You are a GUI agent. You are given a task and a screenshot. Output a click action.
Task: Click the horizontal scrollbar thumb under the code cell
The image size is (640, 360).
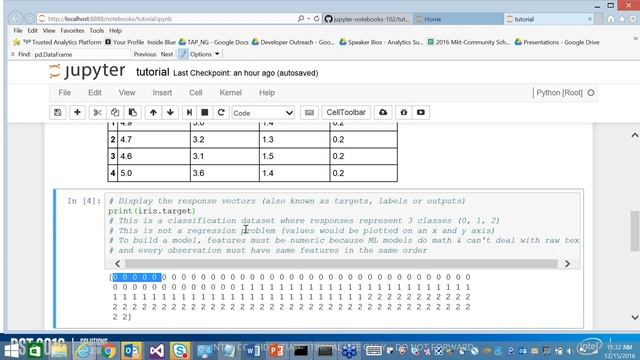[x=341, y=264]
